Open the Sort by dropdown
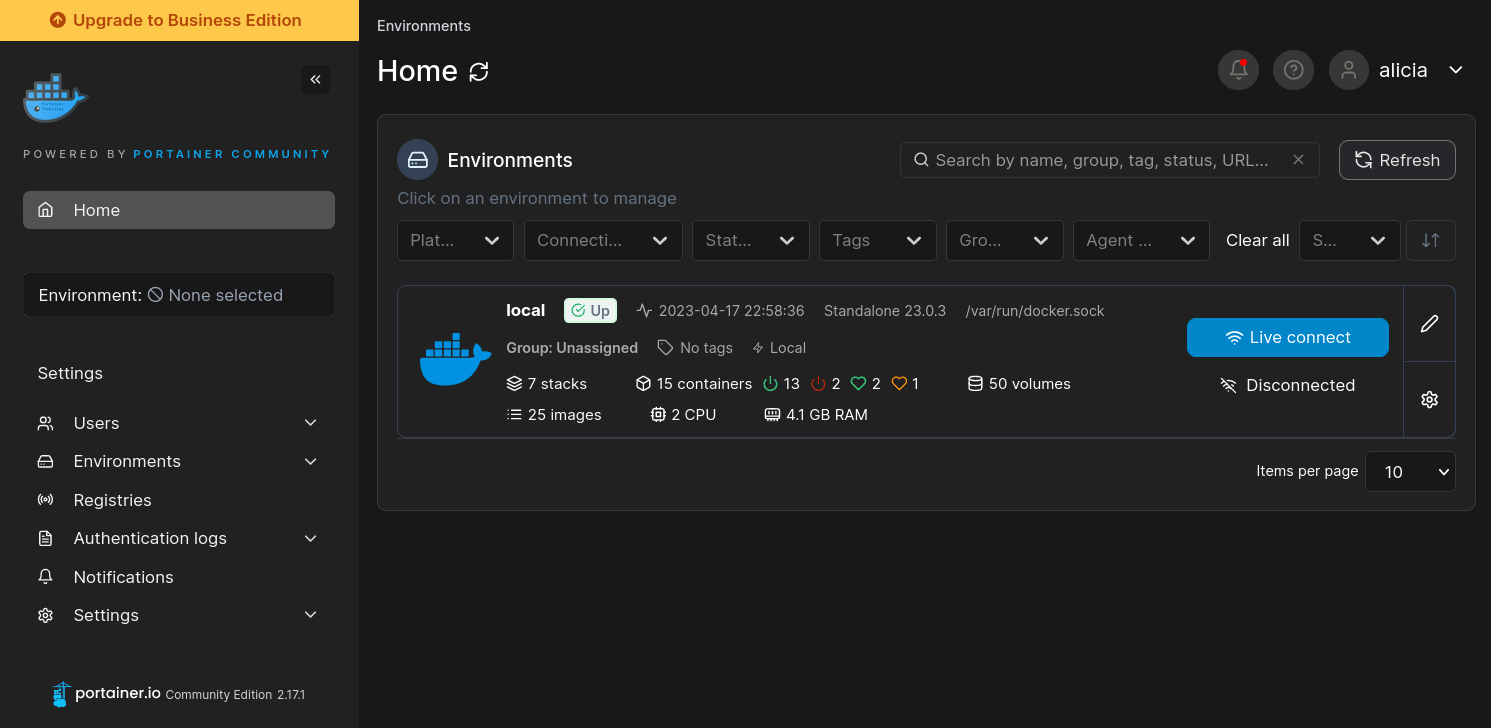The height and width of the screenshot is (728, 1491). pos(1349,241)
